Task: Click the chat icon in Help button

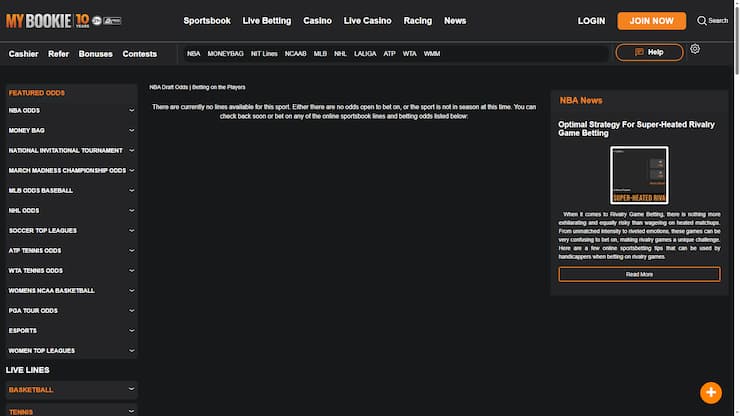Action: (639, 52)
